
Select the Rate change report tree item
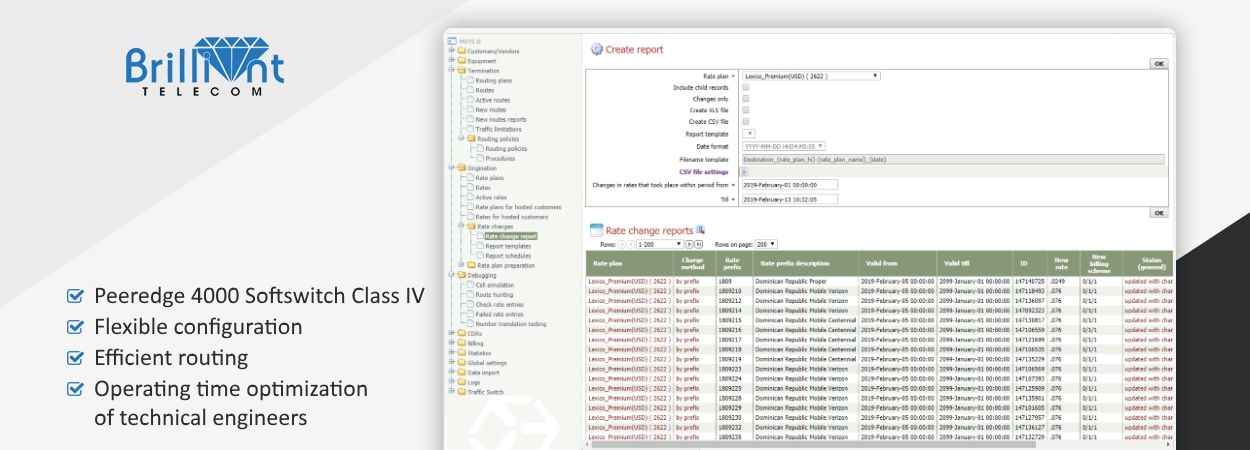coord(511,236)
